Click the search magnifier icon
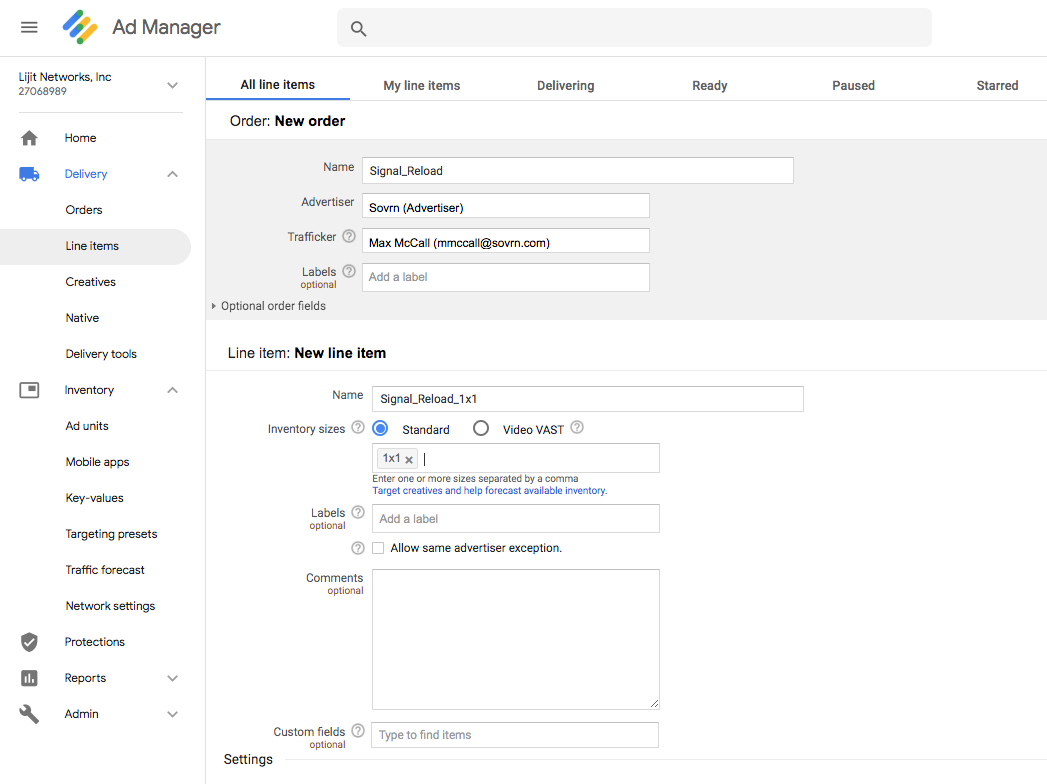Viewport: 1047px width, 784px height. click(358, 29)
